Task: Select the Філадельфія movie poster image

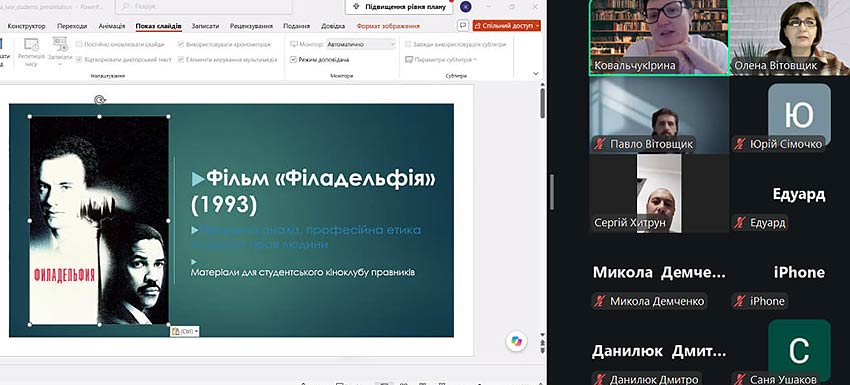Action: click(x=99, y=220)
